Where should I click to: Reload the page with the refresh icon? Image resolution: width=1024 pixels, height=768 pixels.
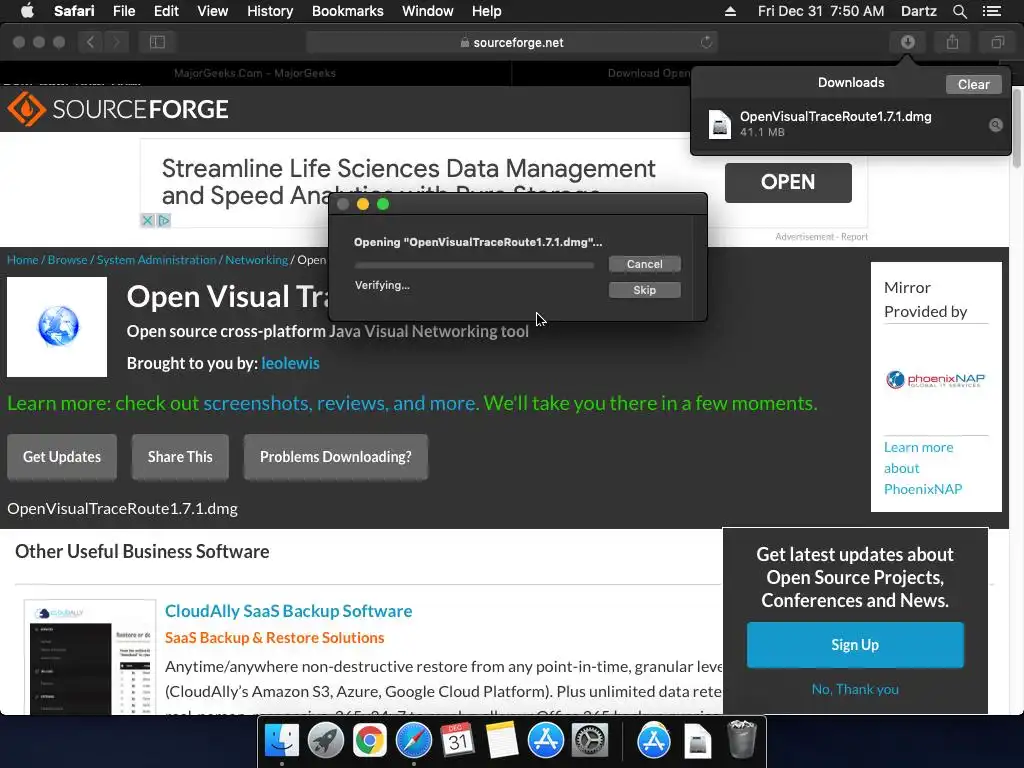[x=706, y=42]
